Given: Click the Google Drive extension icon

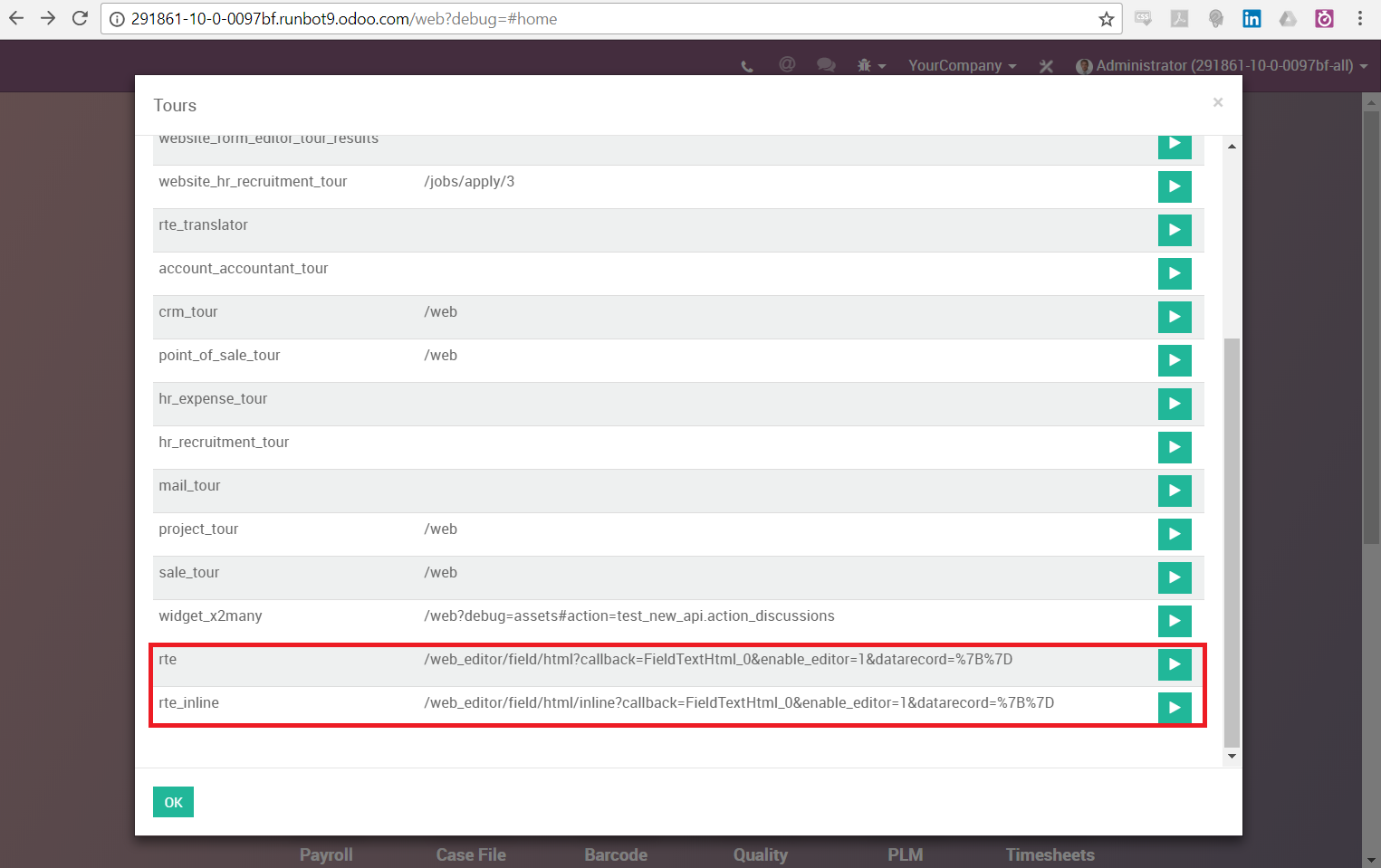Looking at the screenshot, I should [x=1288, y=18].
